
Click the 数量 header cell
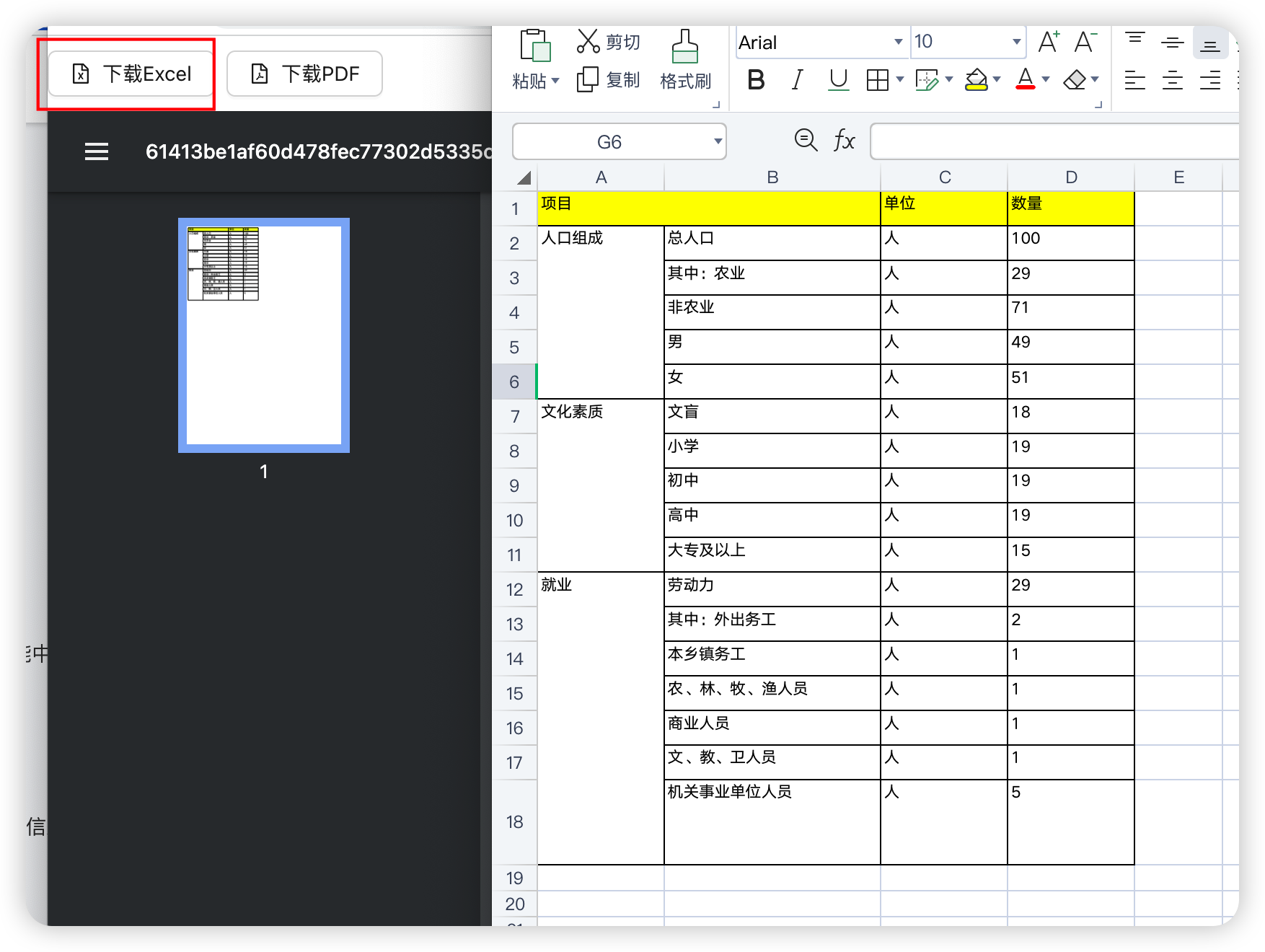pos(1071,208)
